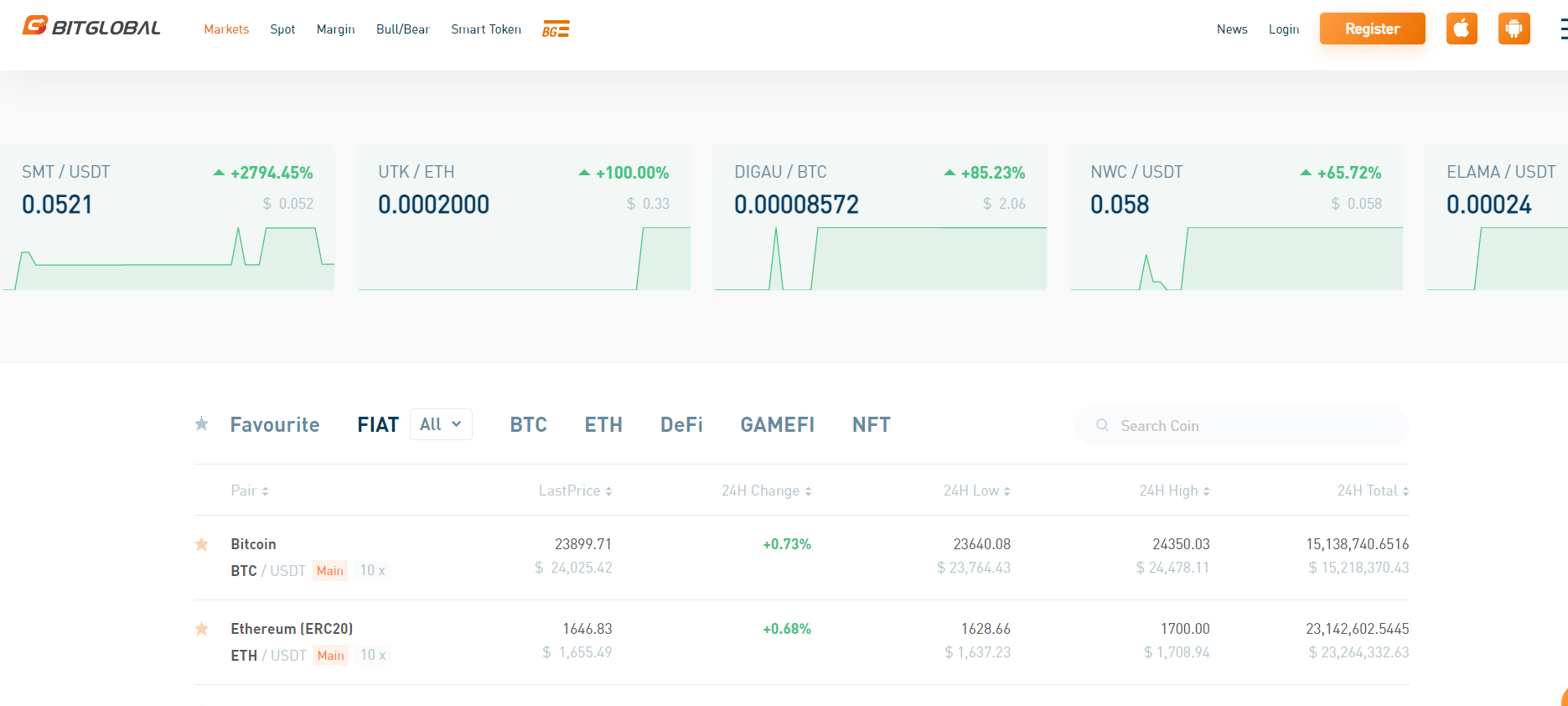Click the 10 x leverage tag for ETH
The height and width of the screenshot is (706, 1568).
pyautogui.click(x=373, y=656)
